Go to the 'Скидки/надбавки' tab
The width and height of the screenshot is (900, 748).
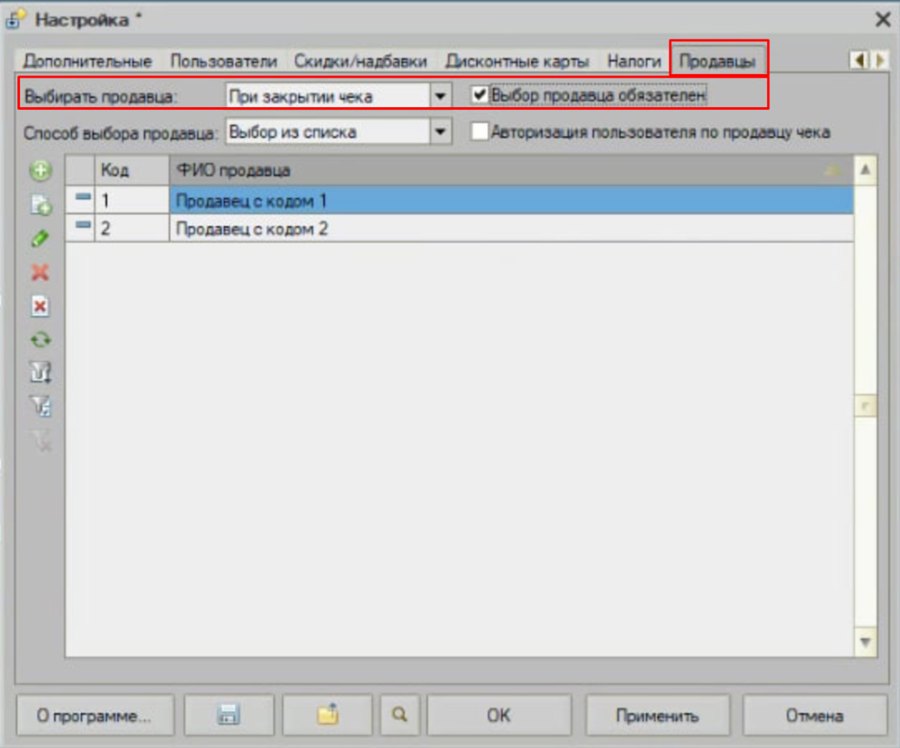tap(360, 61)
